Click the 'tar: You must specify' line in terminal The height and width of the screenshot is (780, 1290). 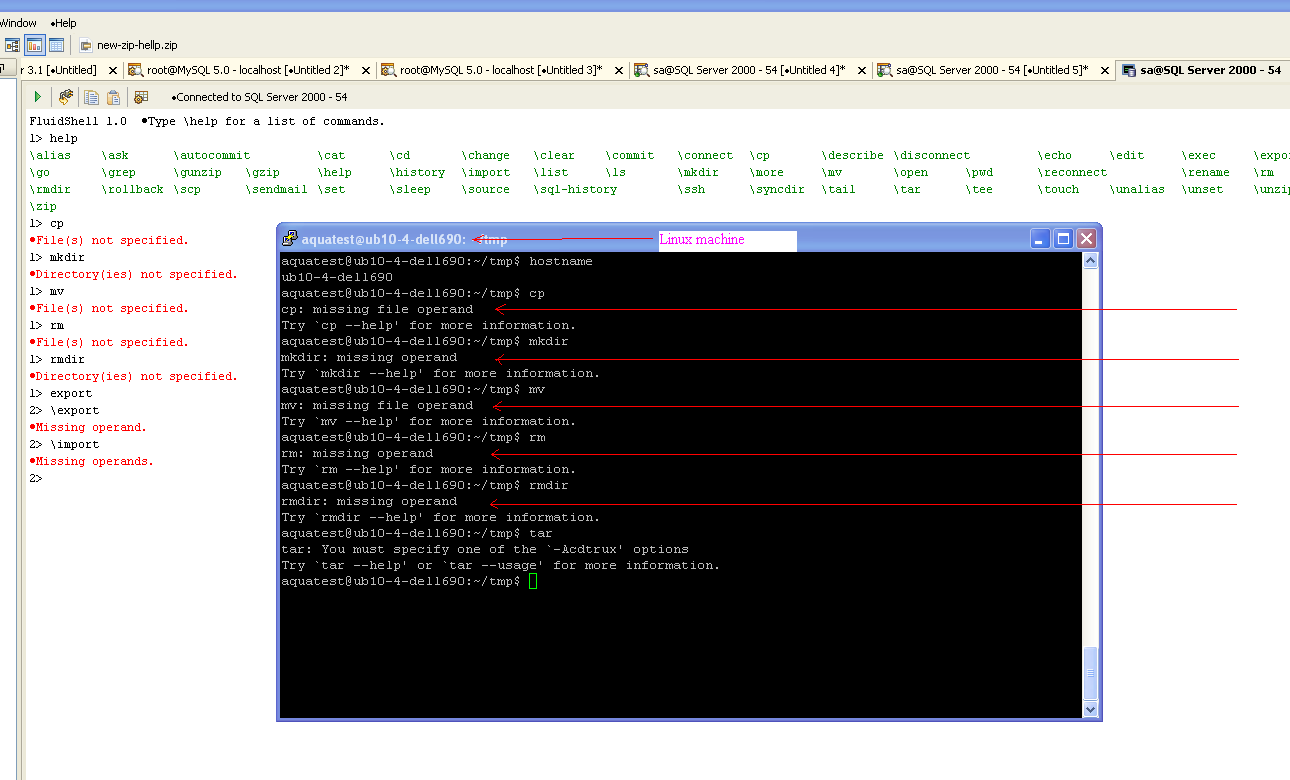tap(485, 549)
